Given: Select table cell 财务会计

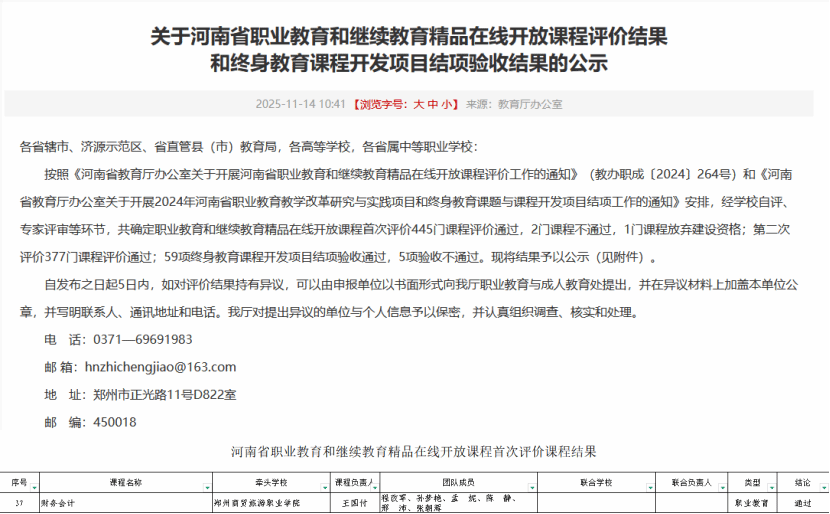Looking at the screenshot, I should pyautogui.click(x=58, y=503).
